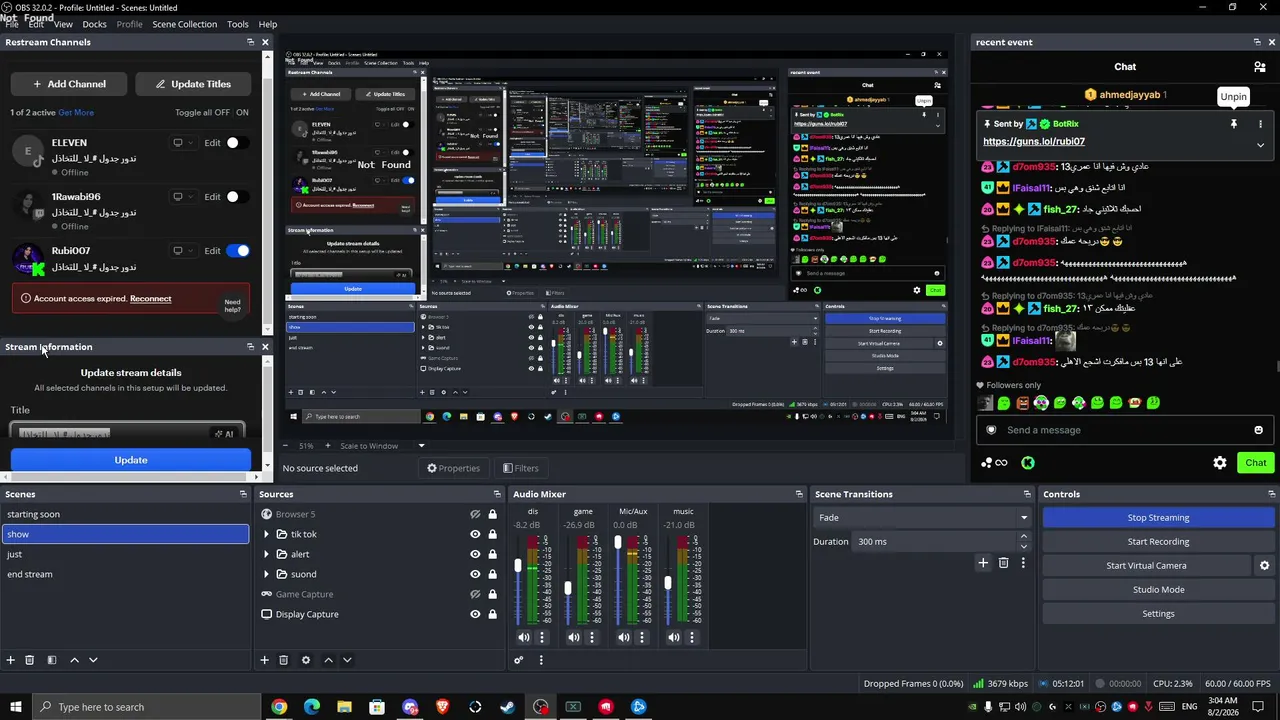Toggle the ELEVEN channel switch

pyautogui.click(x=237, y=143)
